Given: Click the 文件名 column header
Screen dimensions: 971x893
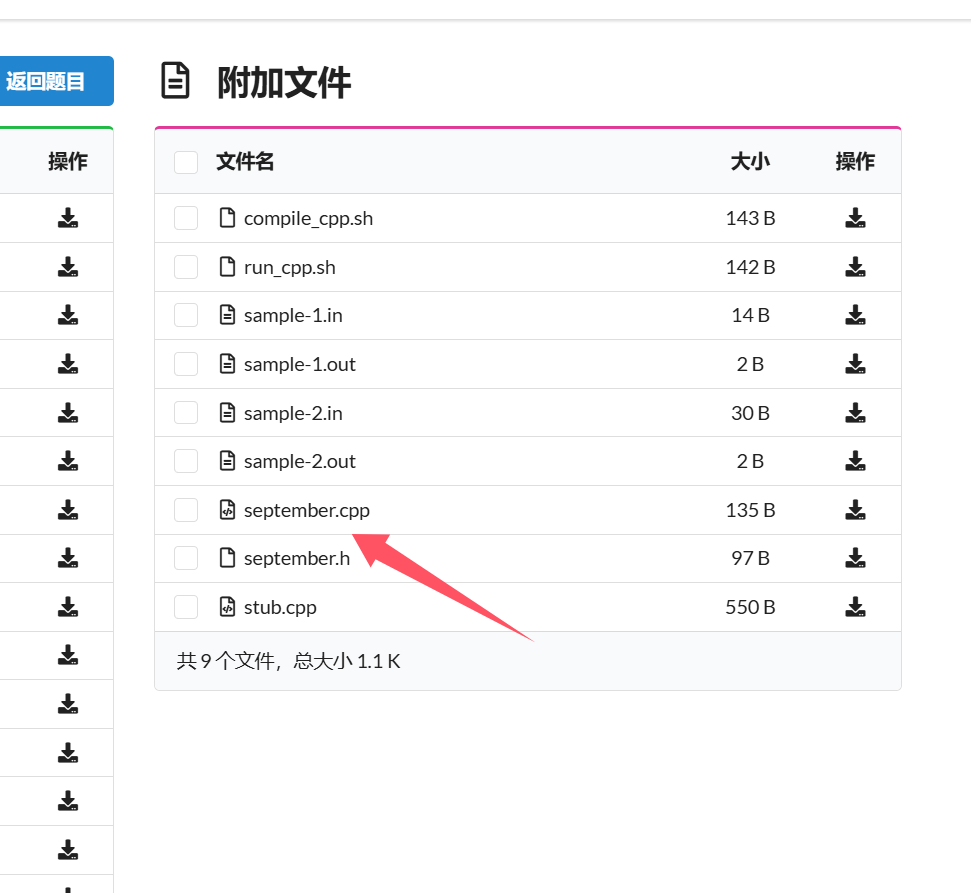Looking at the screenshot, I should click(245, 162).
